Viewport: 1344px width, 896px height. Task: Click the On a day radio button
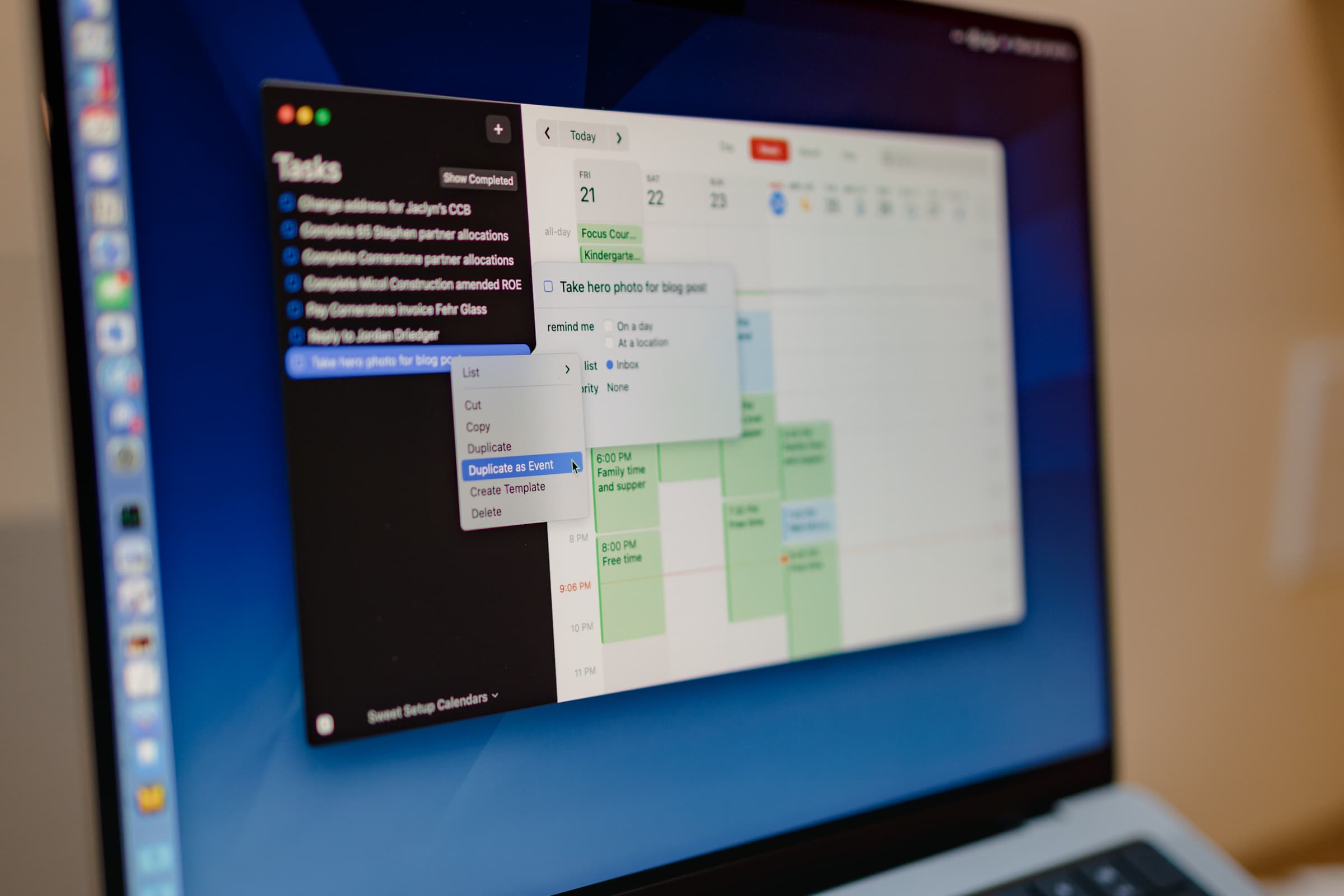(609, 326)
